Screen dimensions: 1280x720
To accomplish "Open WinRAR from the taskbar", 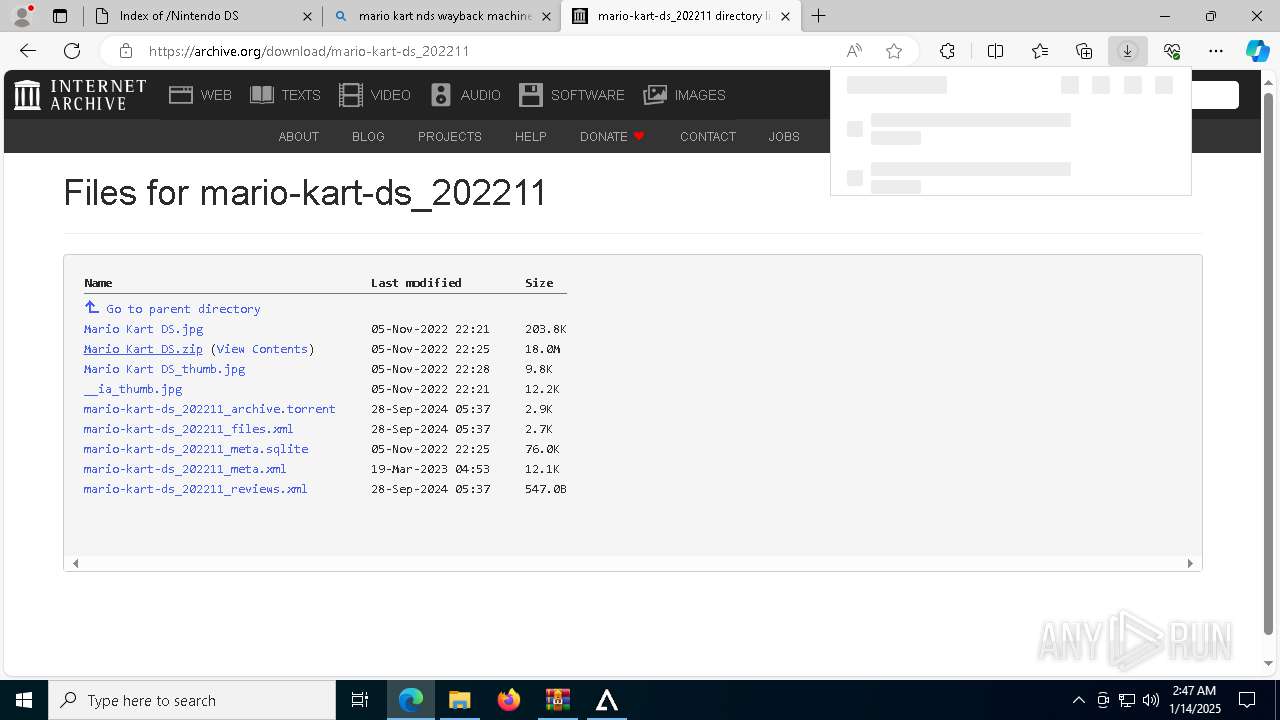I will (x=557, y=700).
